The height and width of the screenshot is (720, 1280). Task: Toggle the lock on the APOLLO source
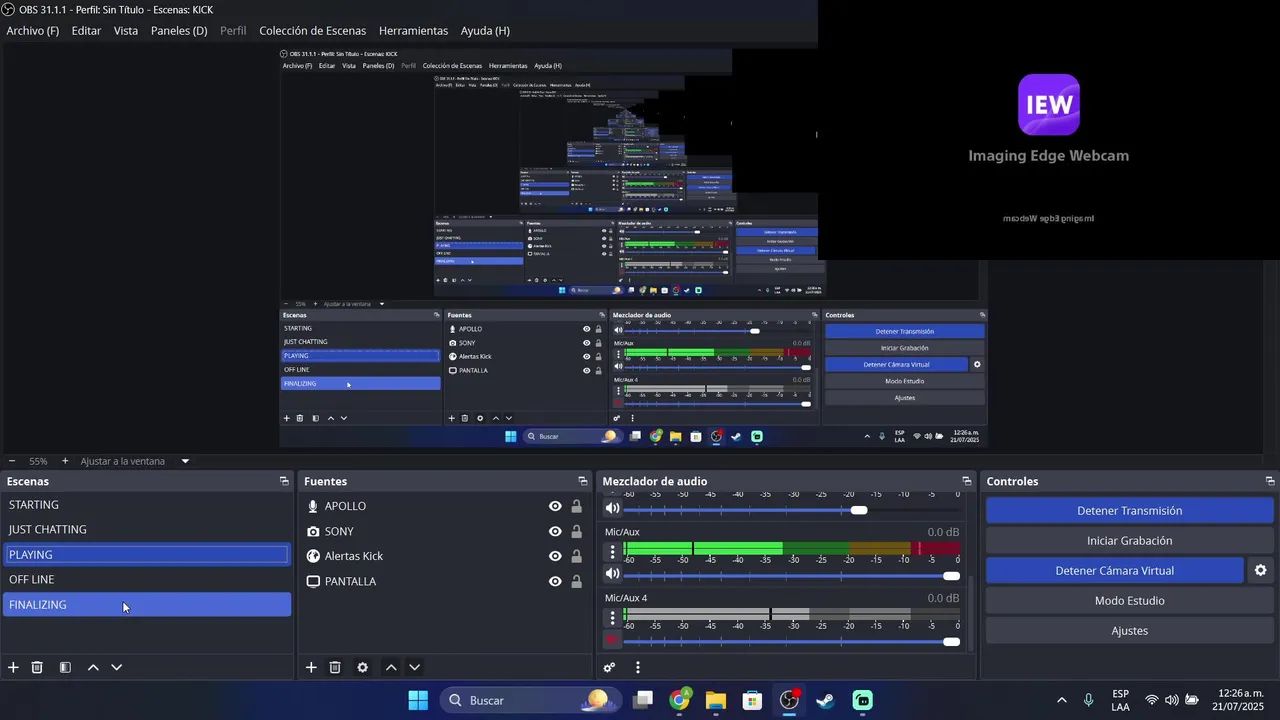576,506
